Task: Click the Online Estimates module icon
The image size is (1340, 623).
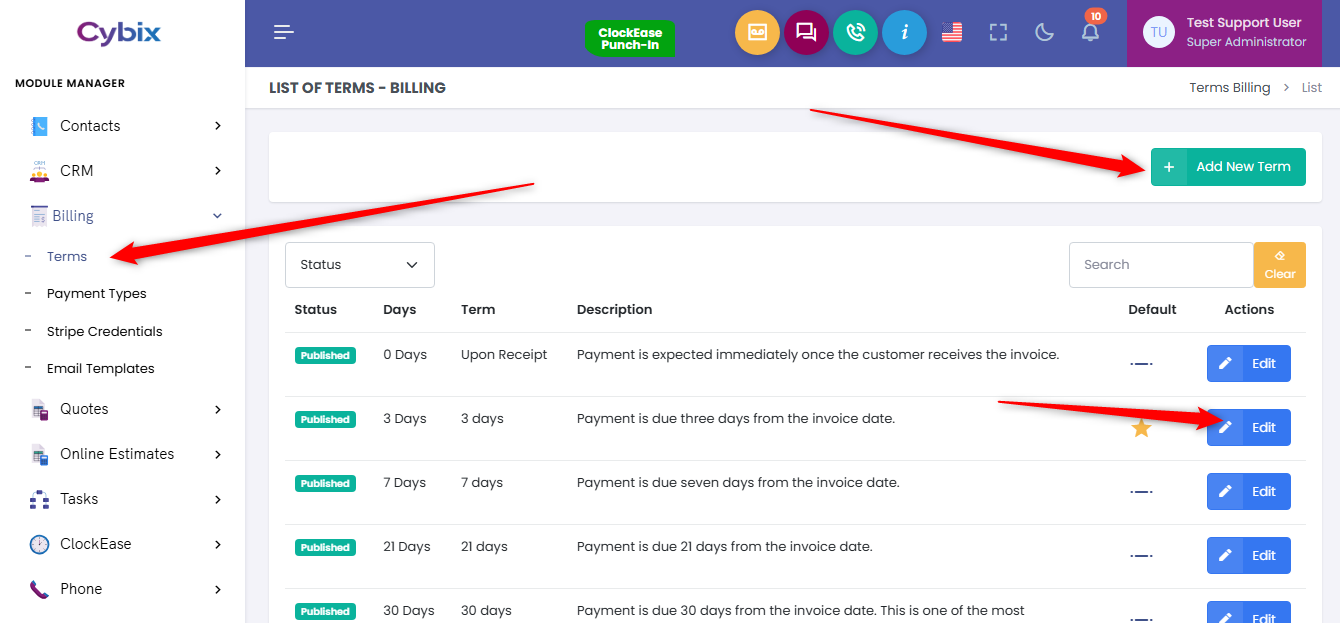Action: (x=39, y=454)
